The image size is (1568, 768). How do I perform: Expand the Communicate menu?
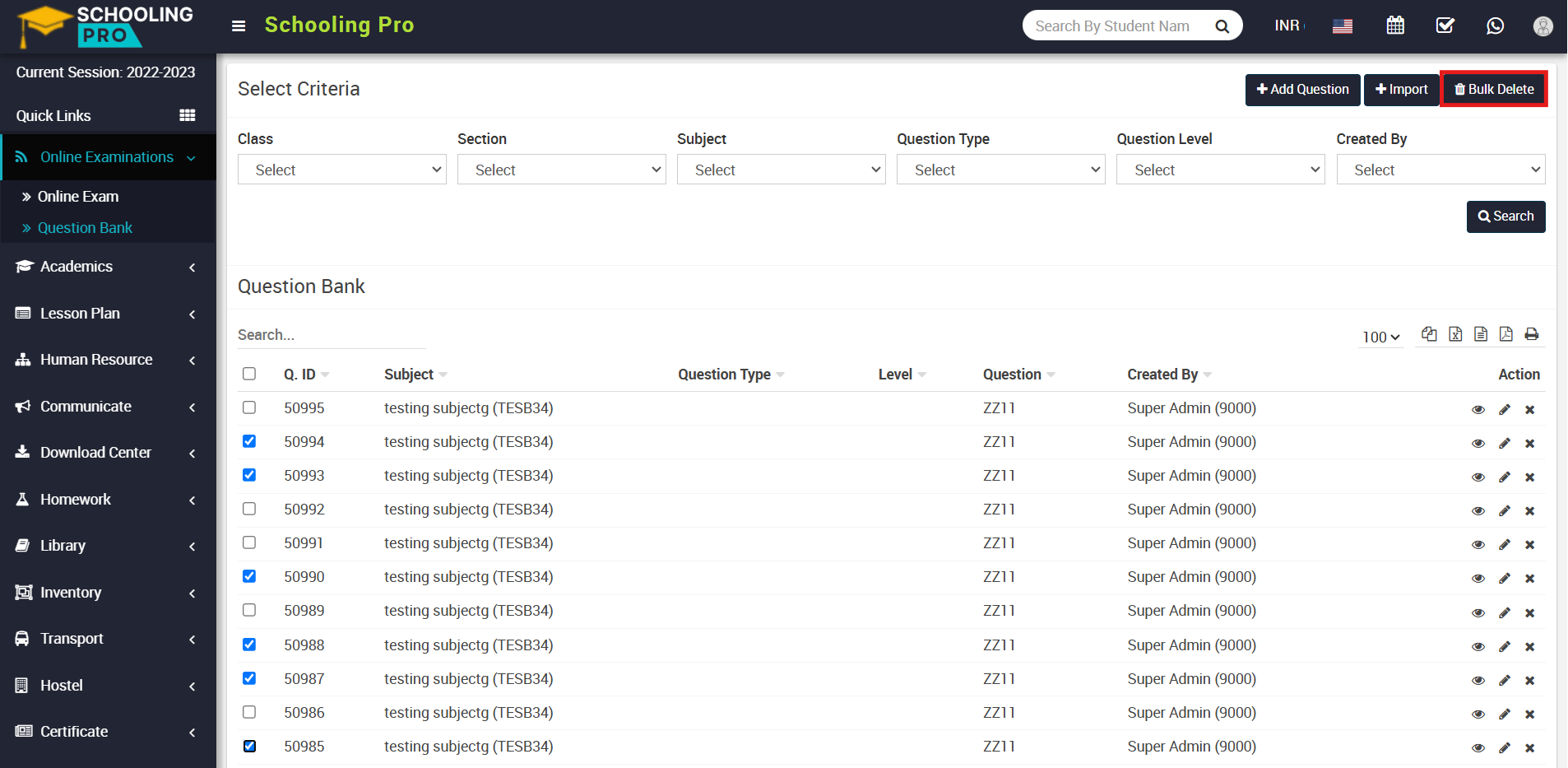coord(108,407)
